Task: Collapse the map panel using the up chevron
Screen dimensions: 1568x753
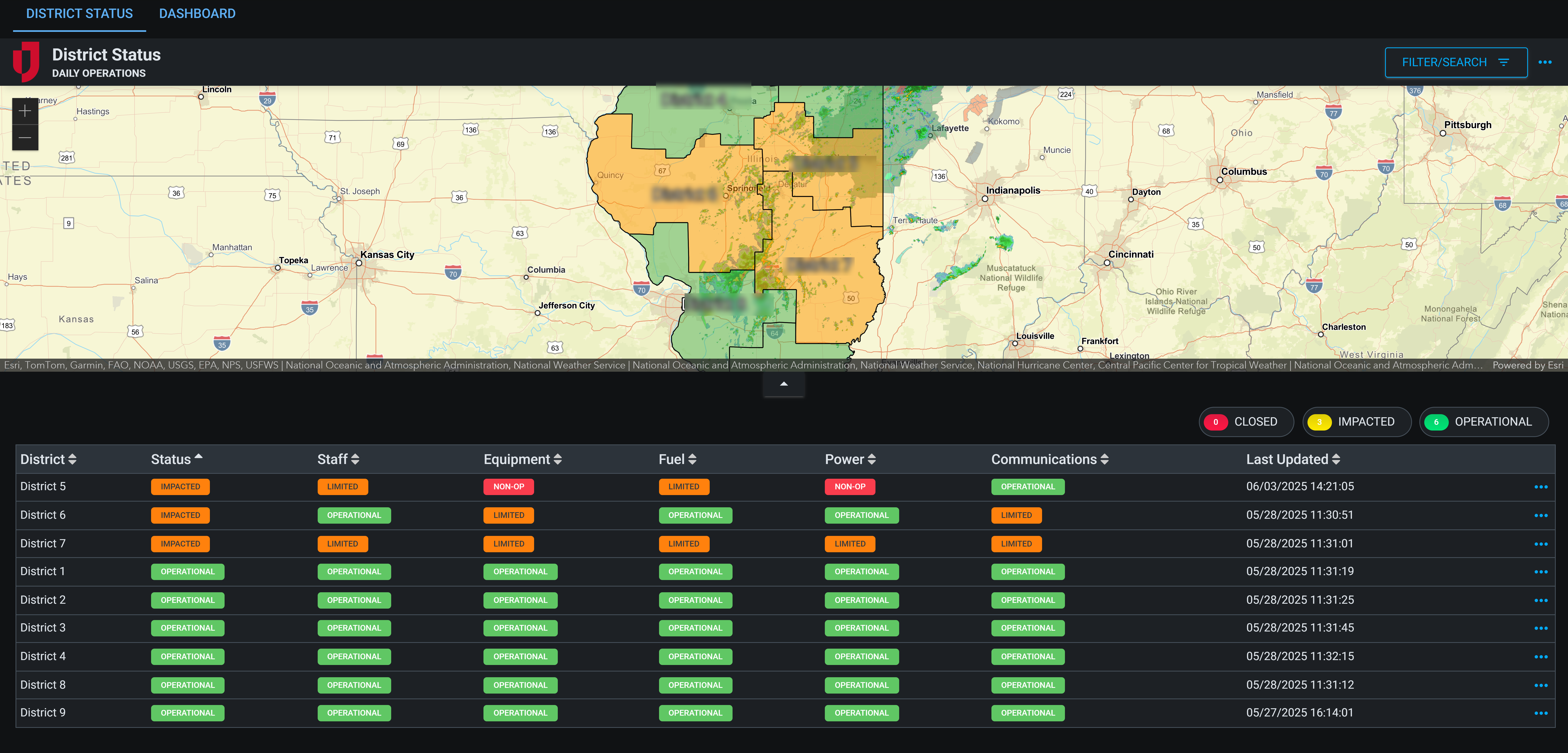Action: pos(784,384)
